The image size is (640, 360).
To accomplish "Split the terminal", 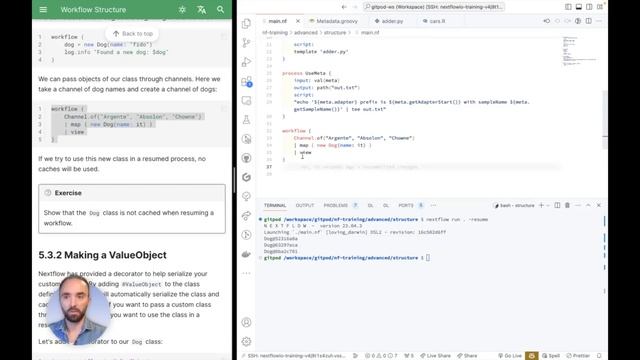I will coord(557,205).
